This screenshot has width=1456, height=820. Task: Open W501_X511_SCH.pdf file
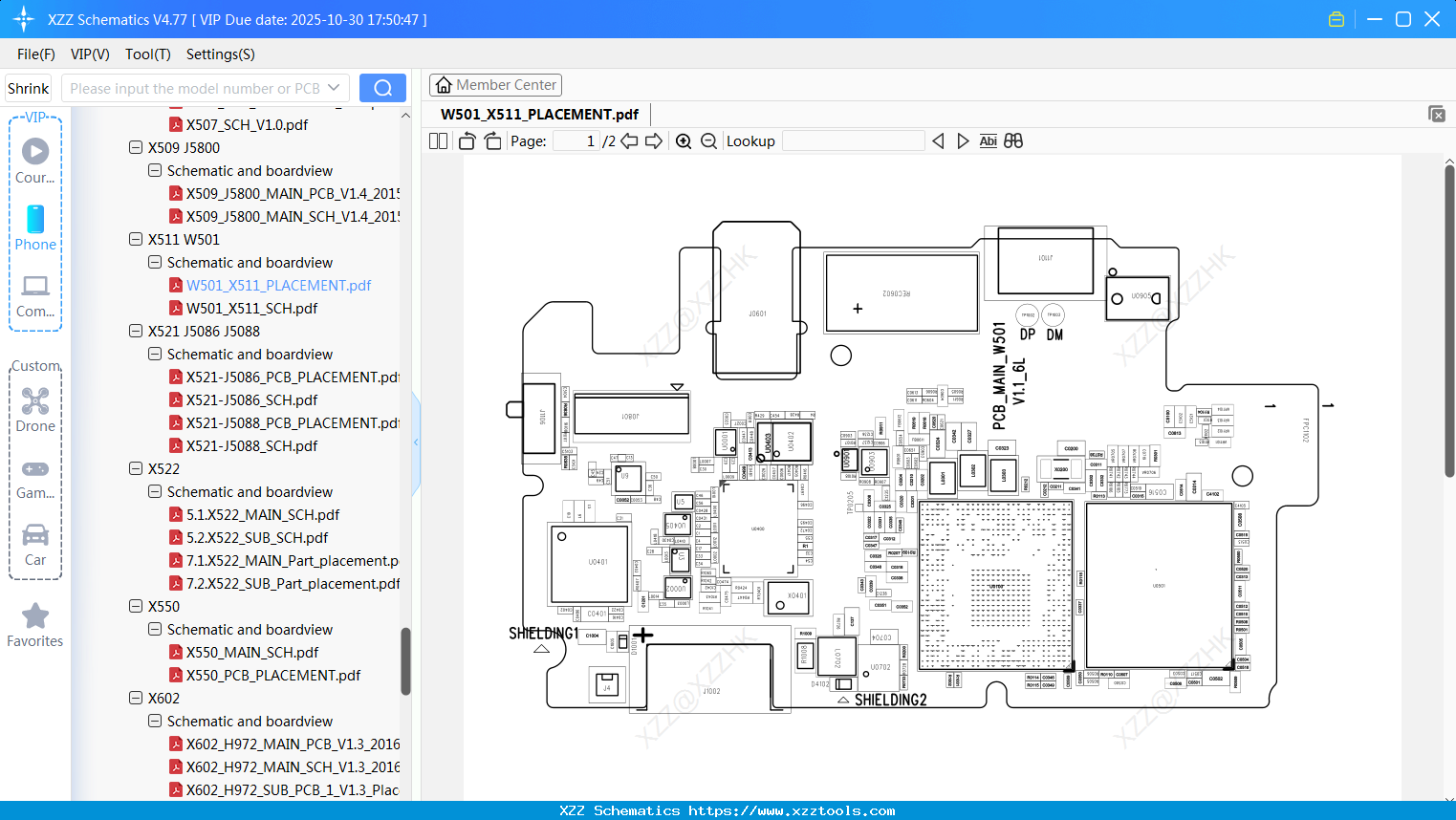point(251,308)
